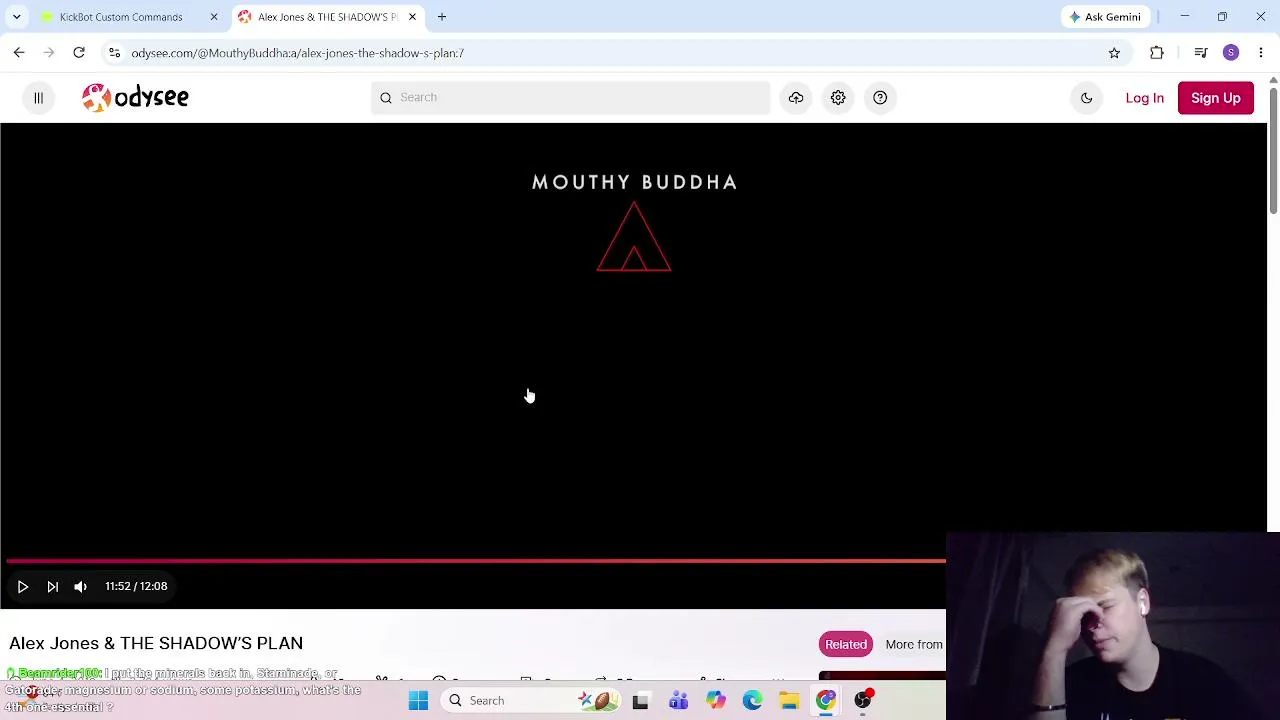The height and width of the screenshot is (720, 1280).
Task: Open Google Chrome taskbar icon
Action: (x=826, y=701)
